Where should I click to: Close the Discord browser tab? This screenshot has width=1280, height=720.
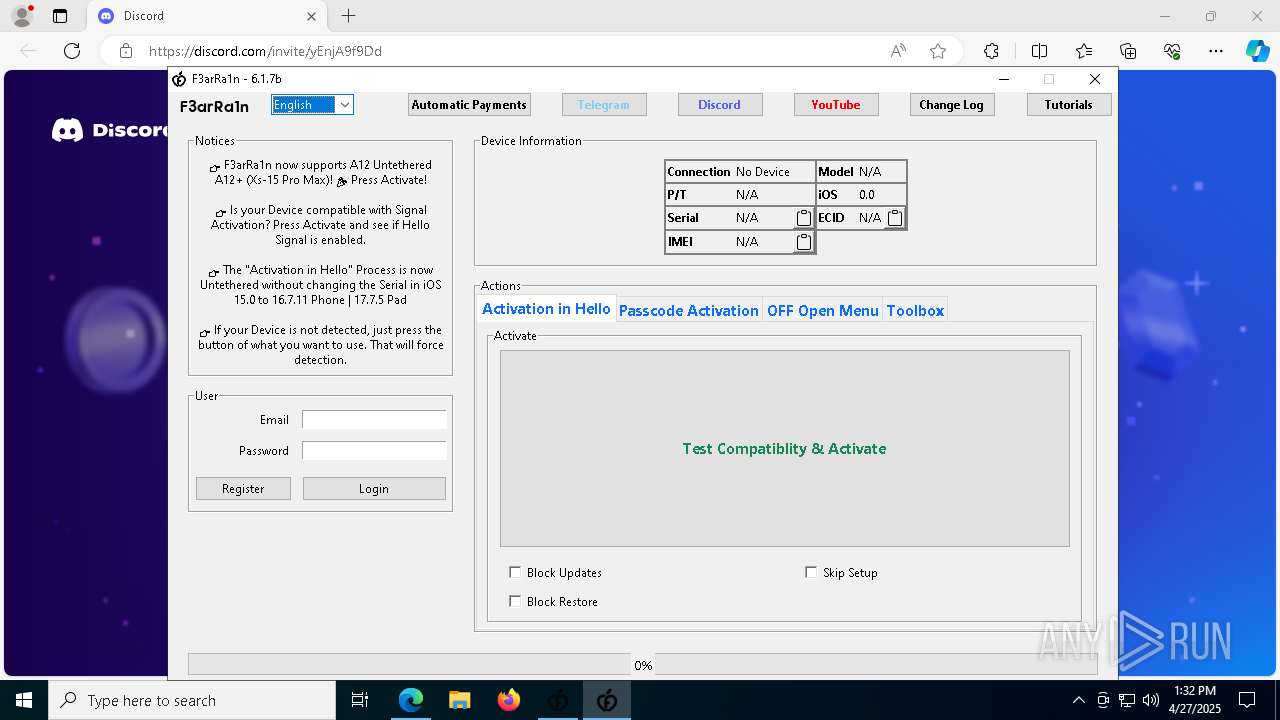311,16
